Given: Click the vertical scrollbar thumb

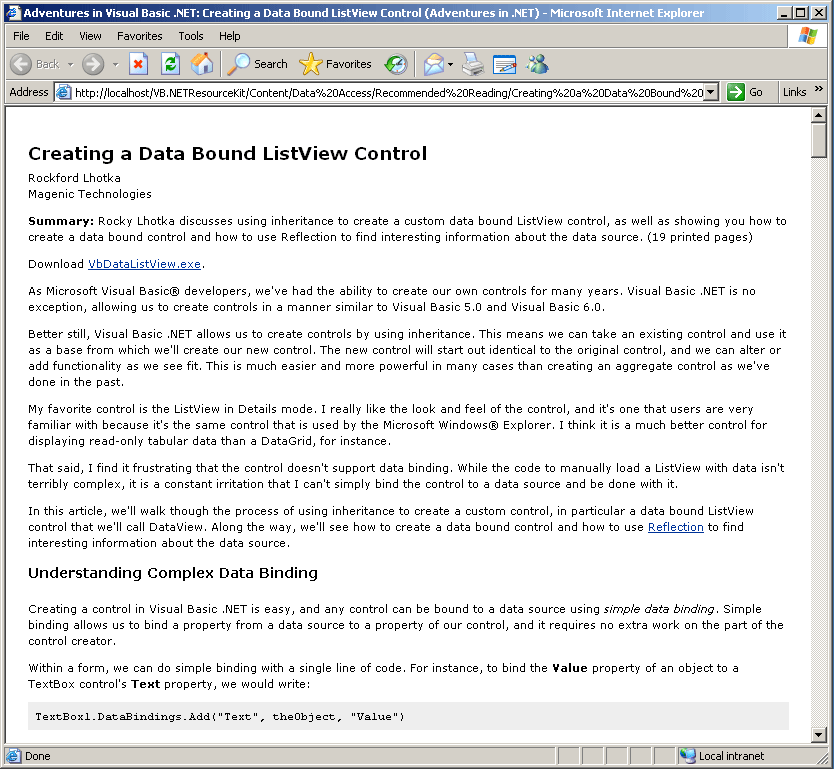Looking at the screenshot, I should coord(818,140).
